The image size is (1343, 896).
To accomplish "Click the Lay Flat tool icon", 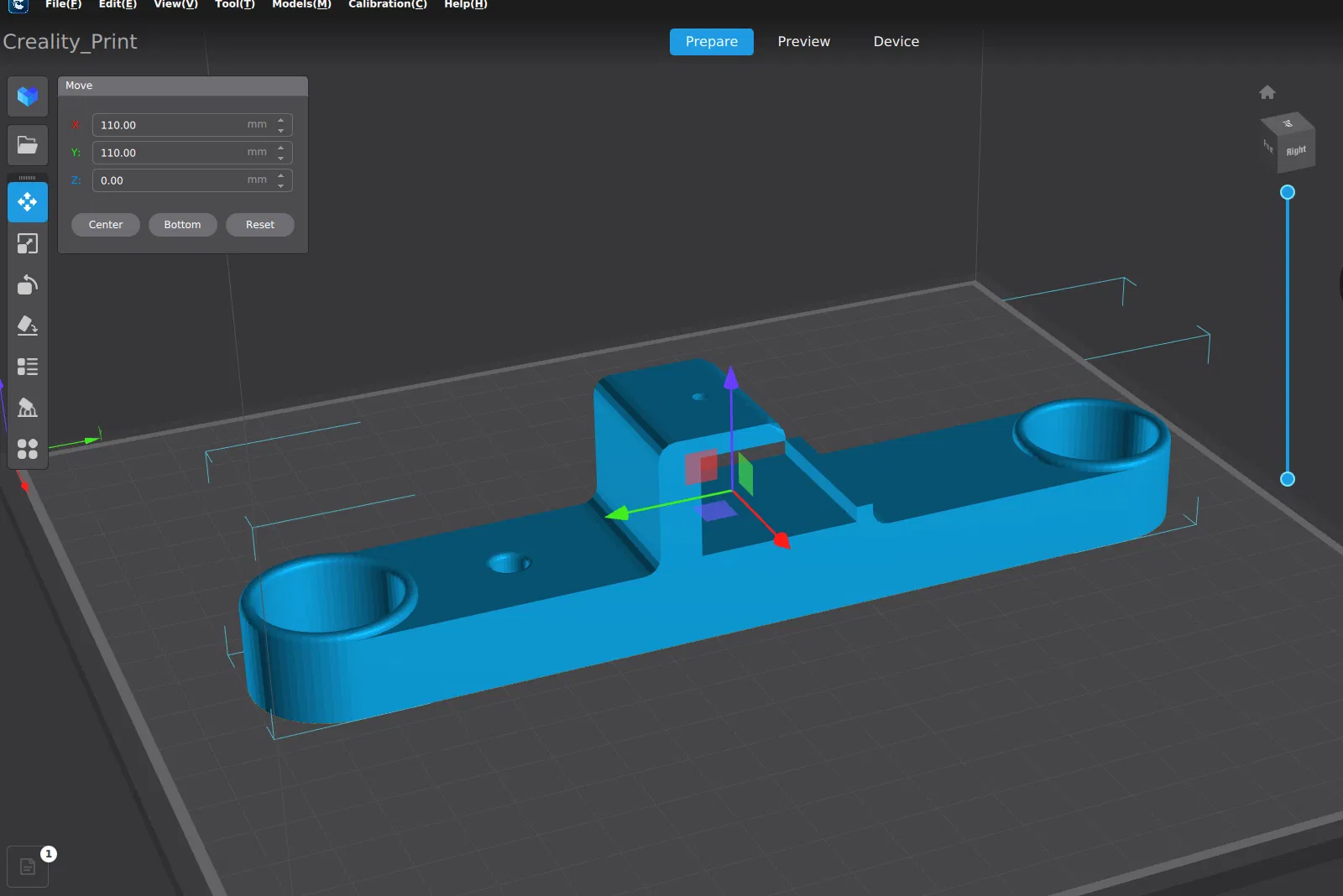I will pyautogui.click(x=28, y=326).
